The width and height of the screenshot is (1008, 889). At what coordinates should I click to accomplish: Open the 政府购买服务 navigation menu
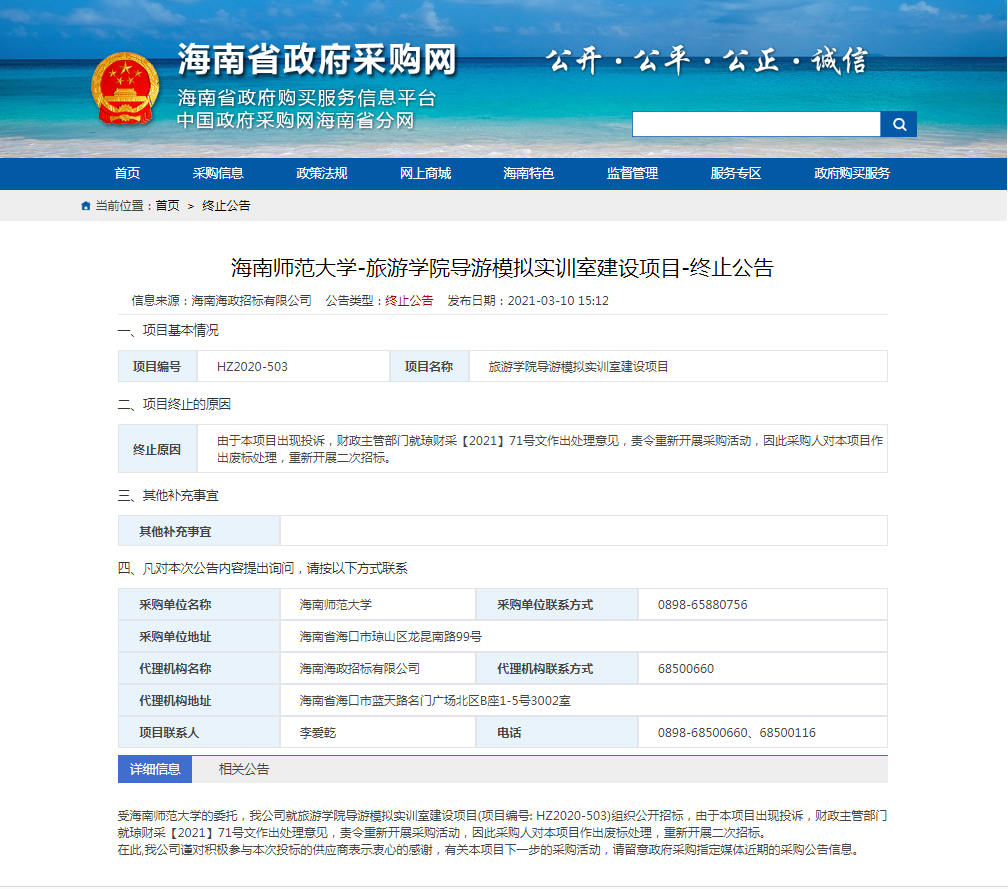click(852, 174)
